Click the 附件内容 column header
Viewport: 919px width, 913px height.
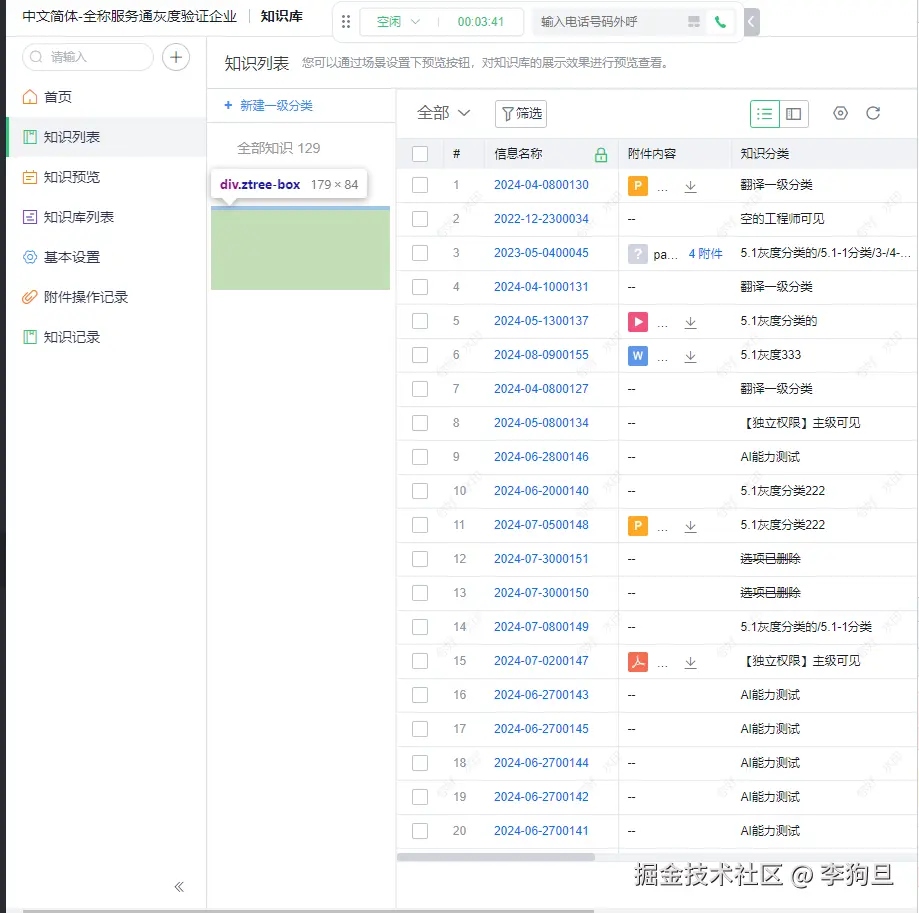pos(652,154)
